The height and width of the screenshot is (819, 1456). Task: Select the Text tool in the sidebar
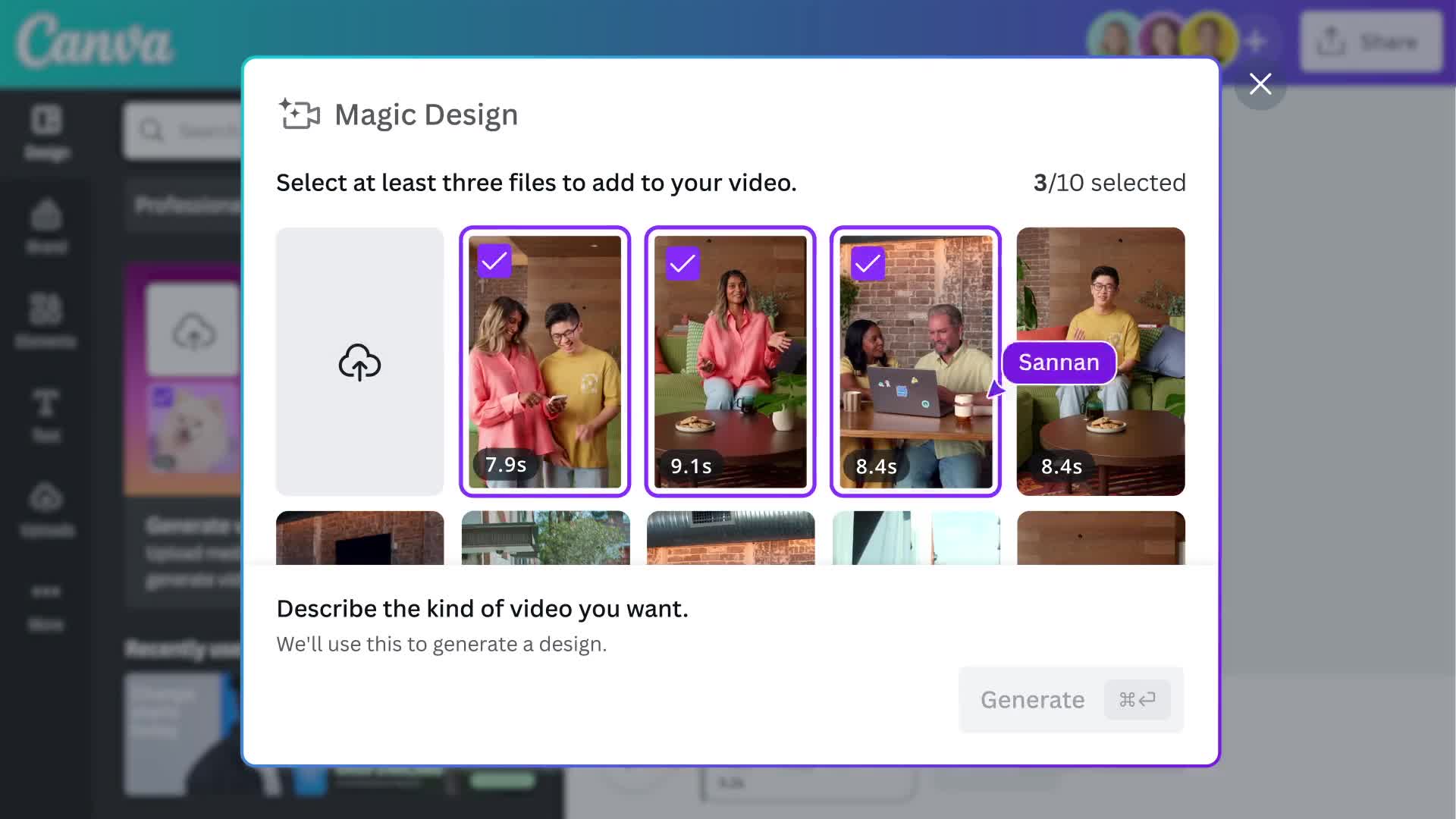click(46, 415)
